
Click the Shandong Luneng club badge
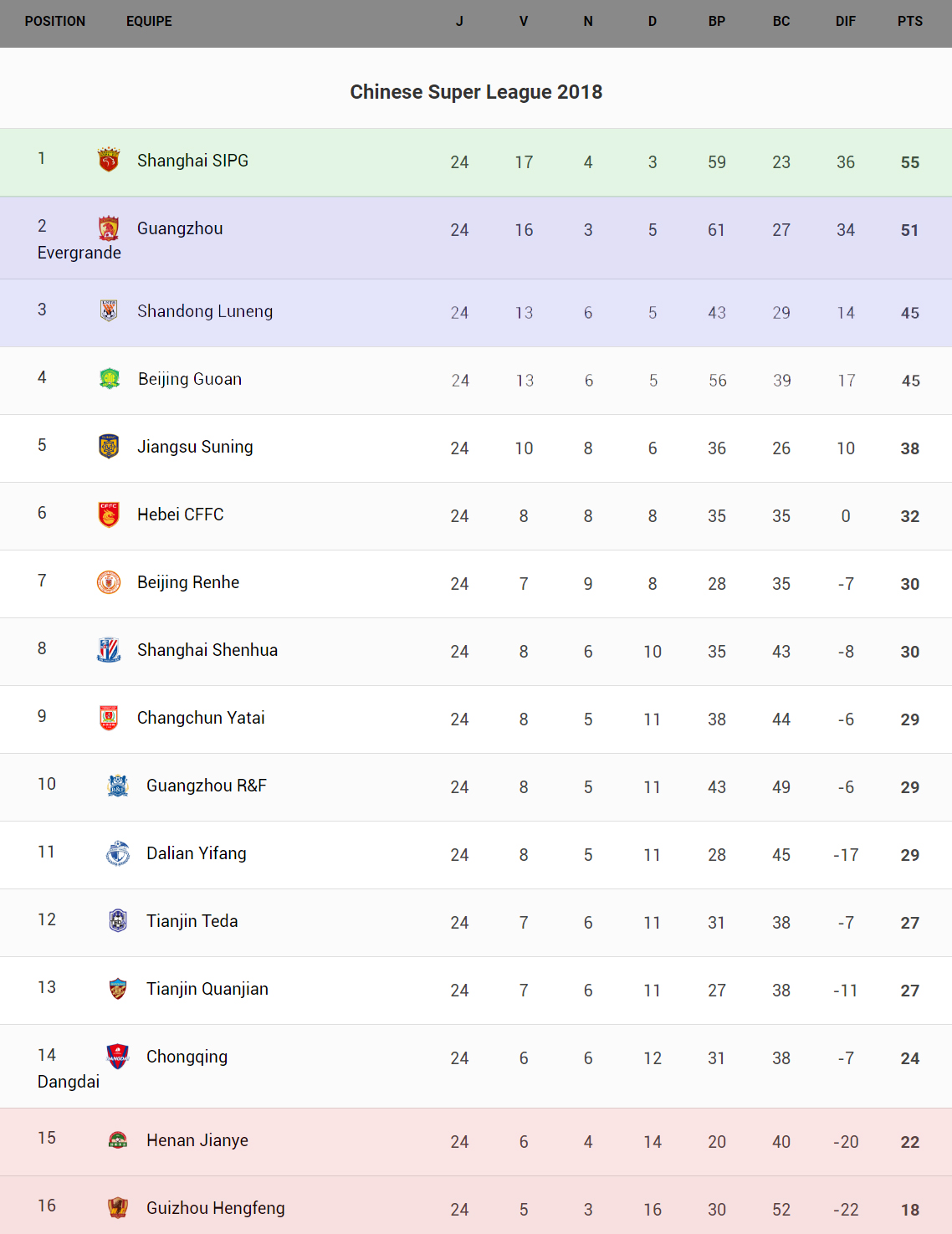109,310
